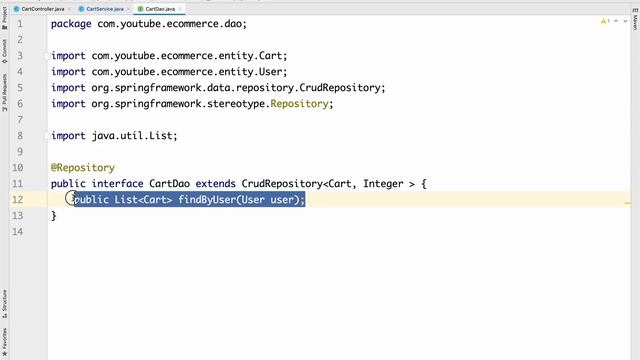Collapse the imports fold marker on line 3
This screenshot has height=360, width=640.
pos(47,56)
